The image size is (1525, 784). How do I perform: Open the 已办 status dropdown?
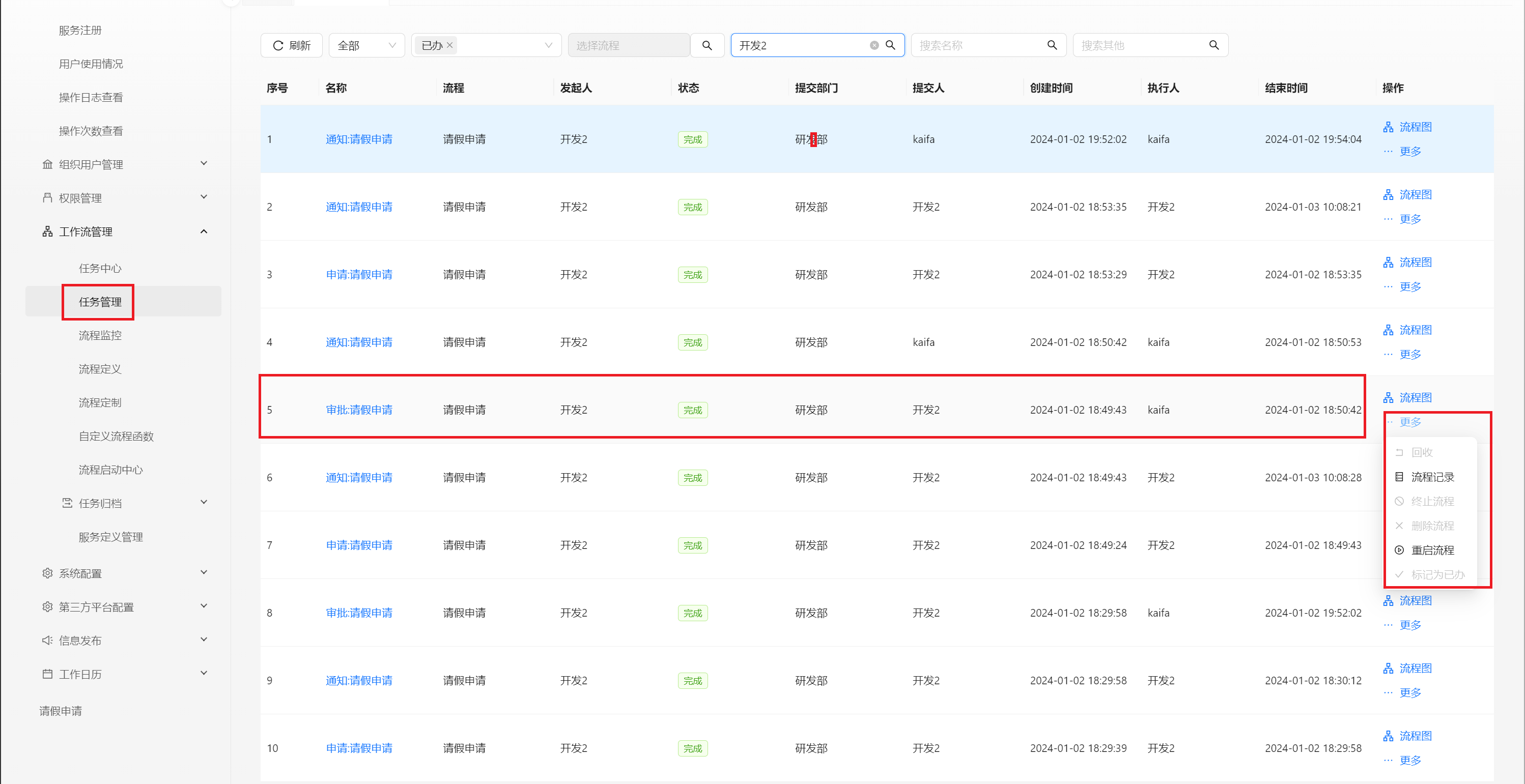486,46
